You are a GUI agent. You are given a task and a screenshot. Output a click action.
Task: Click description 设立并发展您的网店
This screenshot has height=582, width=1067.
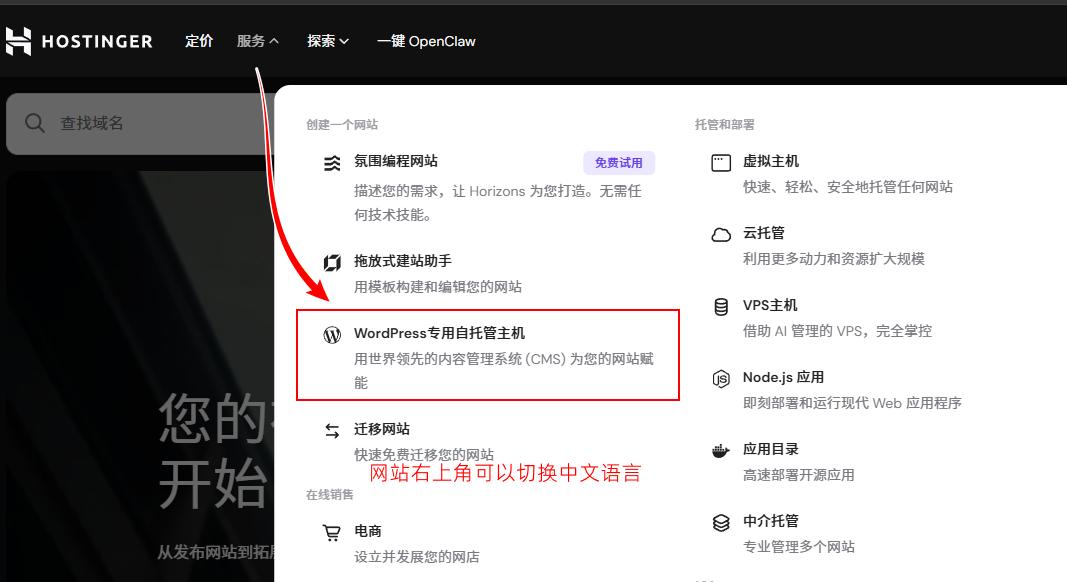point(416,557)
